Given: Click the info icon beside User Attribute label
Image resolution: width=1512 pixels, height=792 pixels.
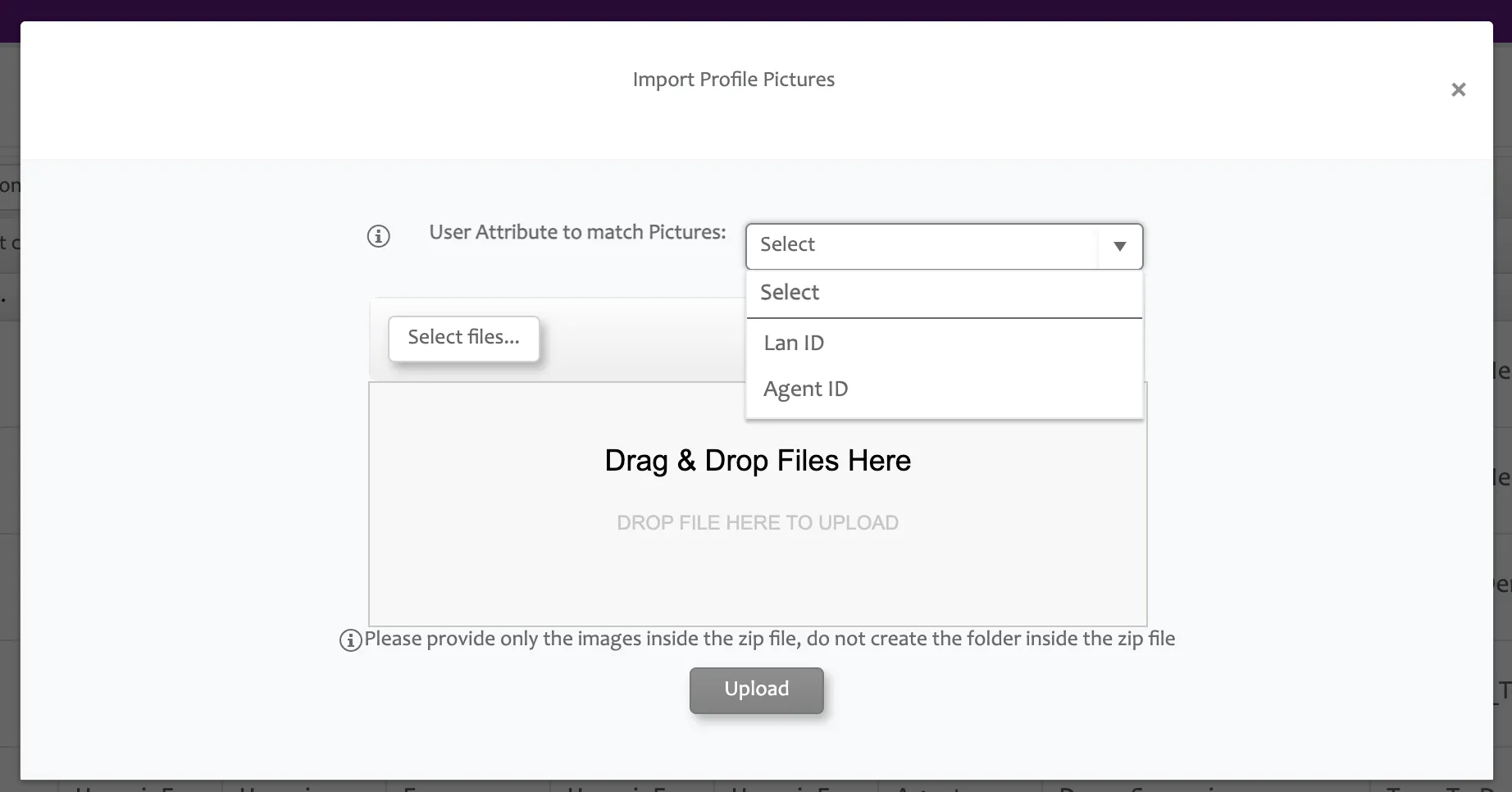Looking at the screenshot, I should tap(378, 236).
